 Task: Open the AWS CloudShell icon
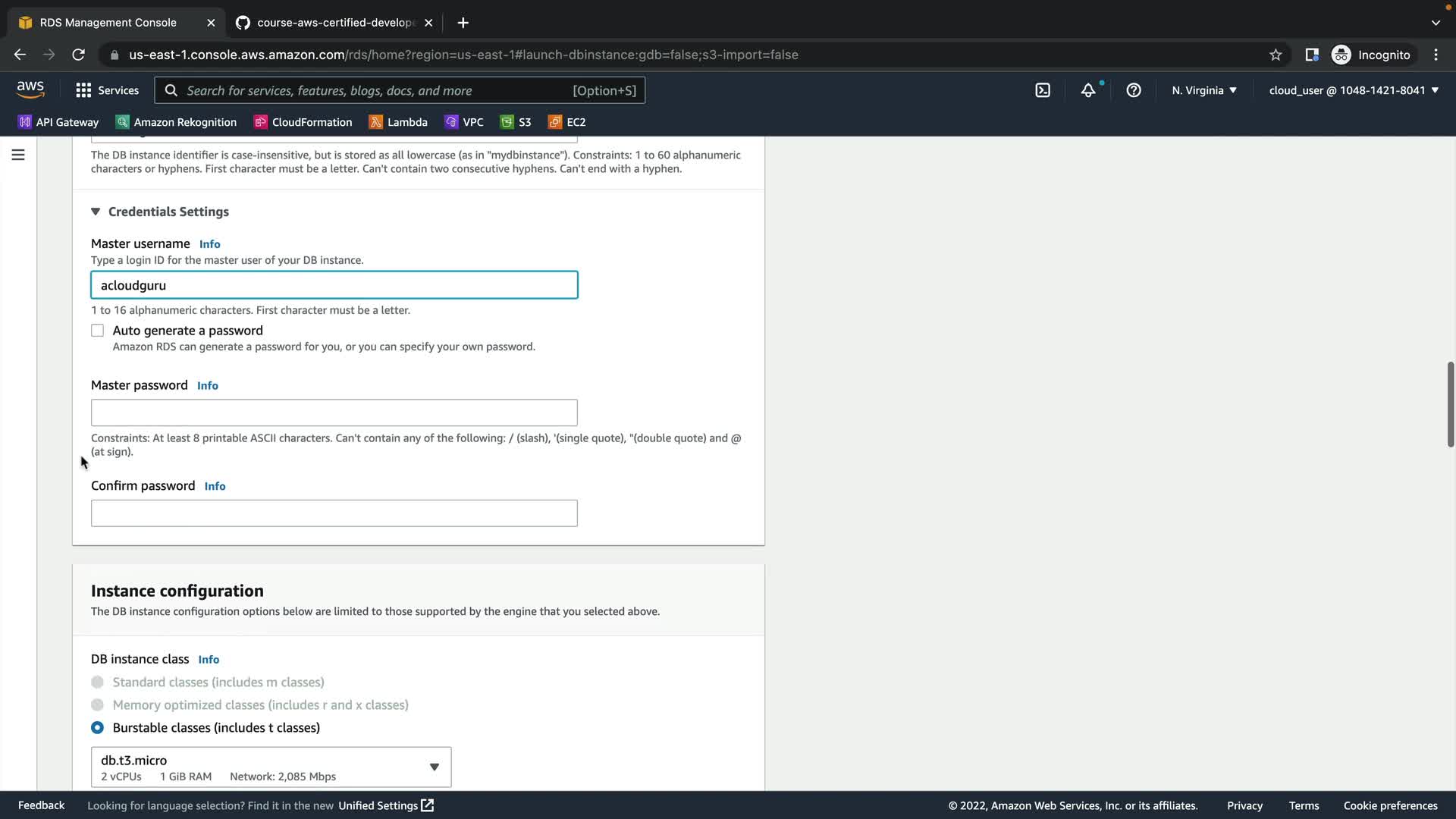click(x=1043, y=90)
